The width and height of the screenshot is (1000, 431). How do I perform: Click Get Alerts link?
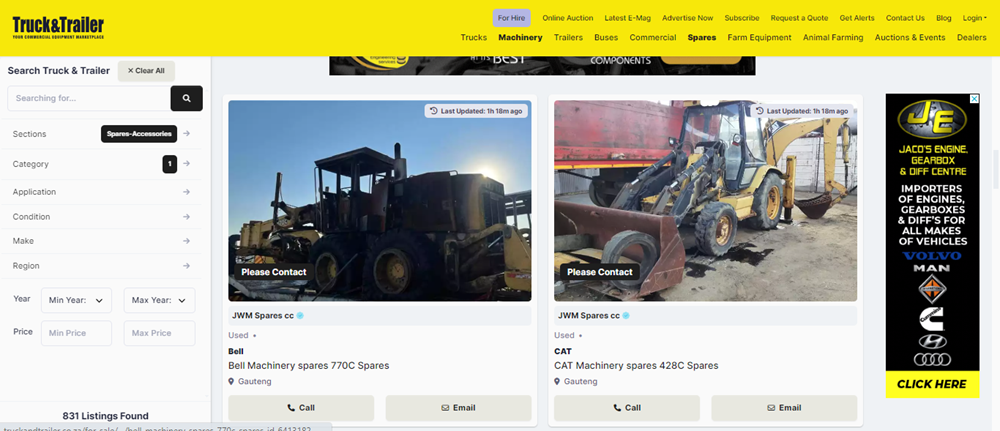tap(857, 18)
